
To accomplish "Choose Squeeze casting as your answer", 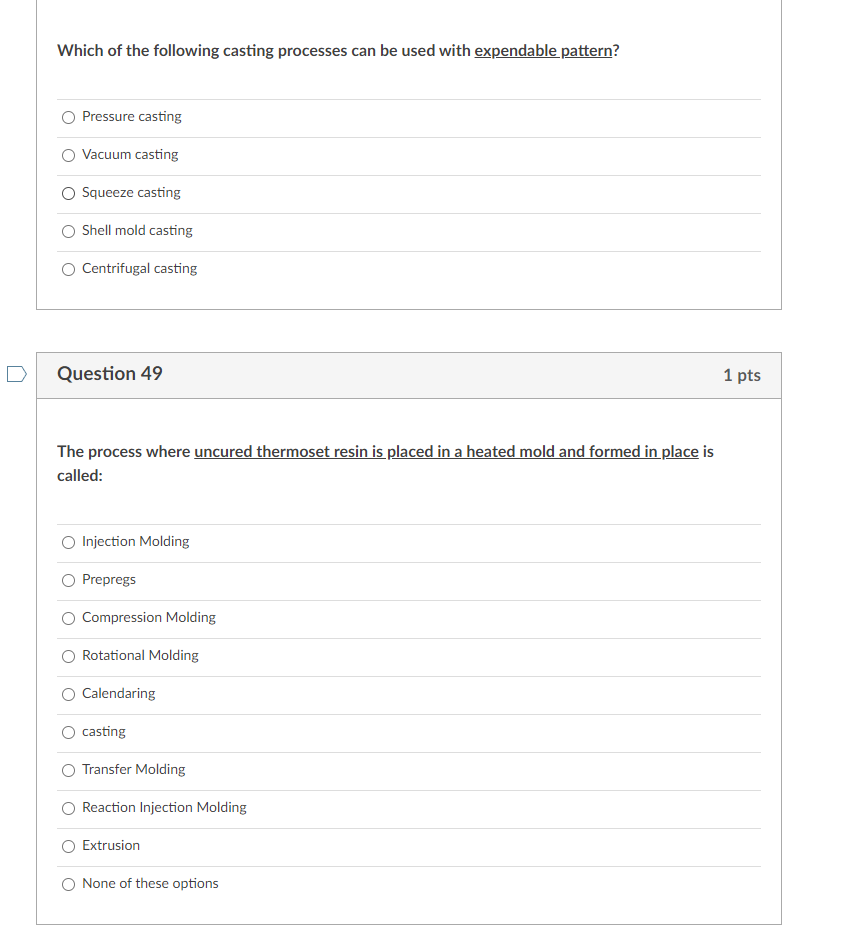I will coord(68,193).
